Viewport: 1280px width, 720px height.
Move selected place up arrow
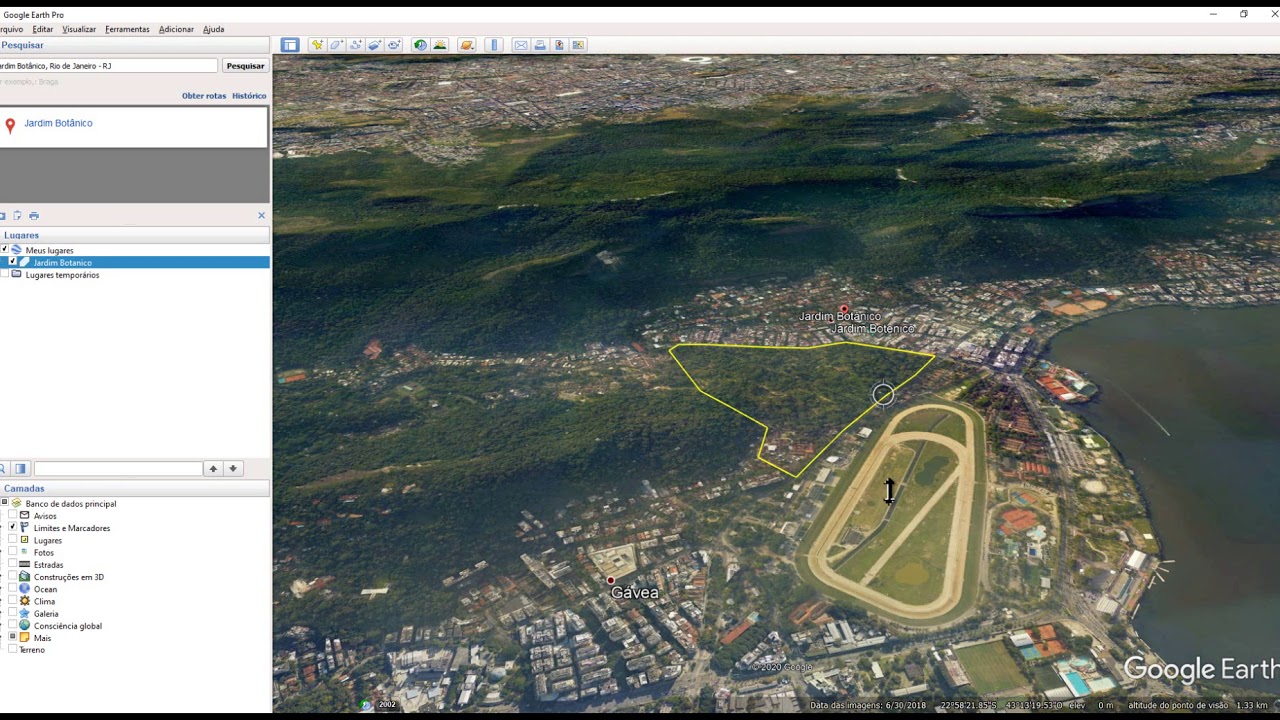tap(213, 468)
